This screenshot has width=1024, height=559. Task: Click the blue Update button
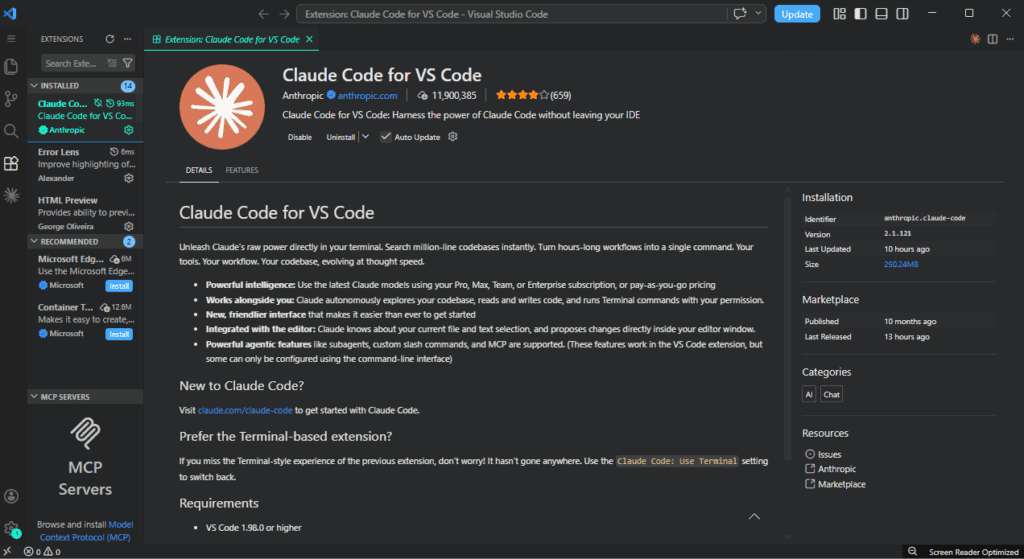pyautogui.click(x=797, y=14)
